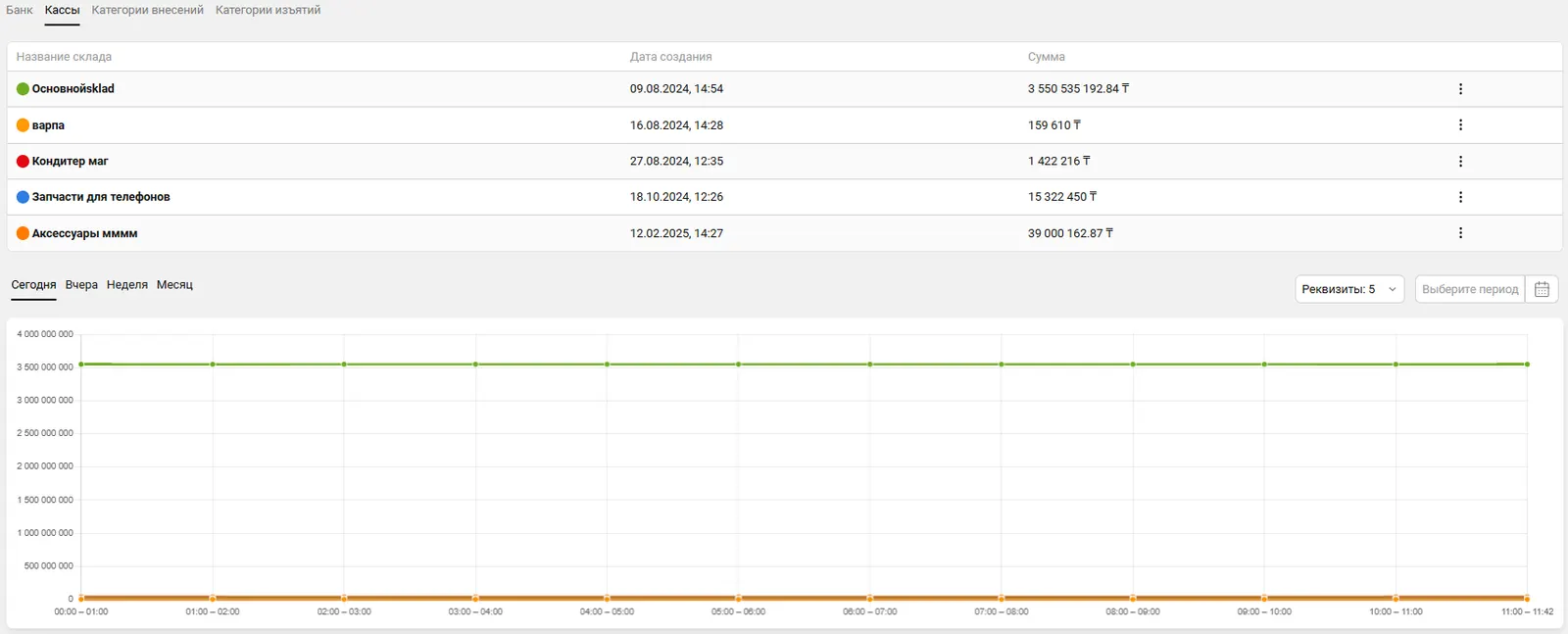The height and width of the screenshot is (634, 1568).
Task: Open the three-dot menu for Кондитер маг row
Action: [x=1460, y=162]
